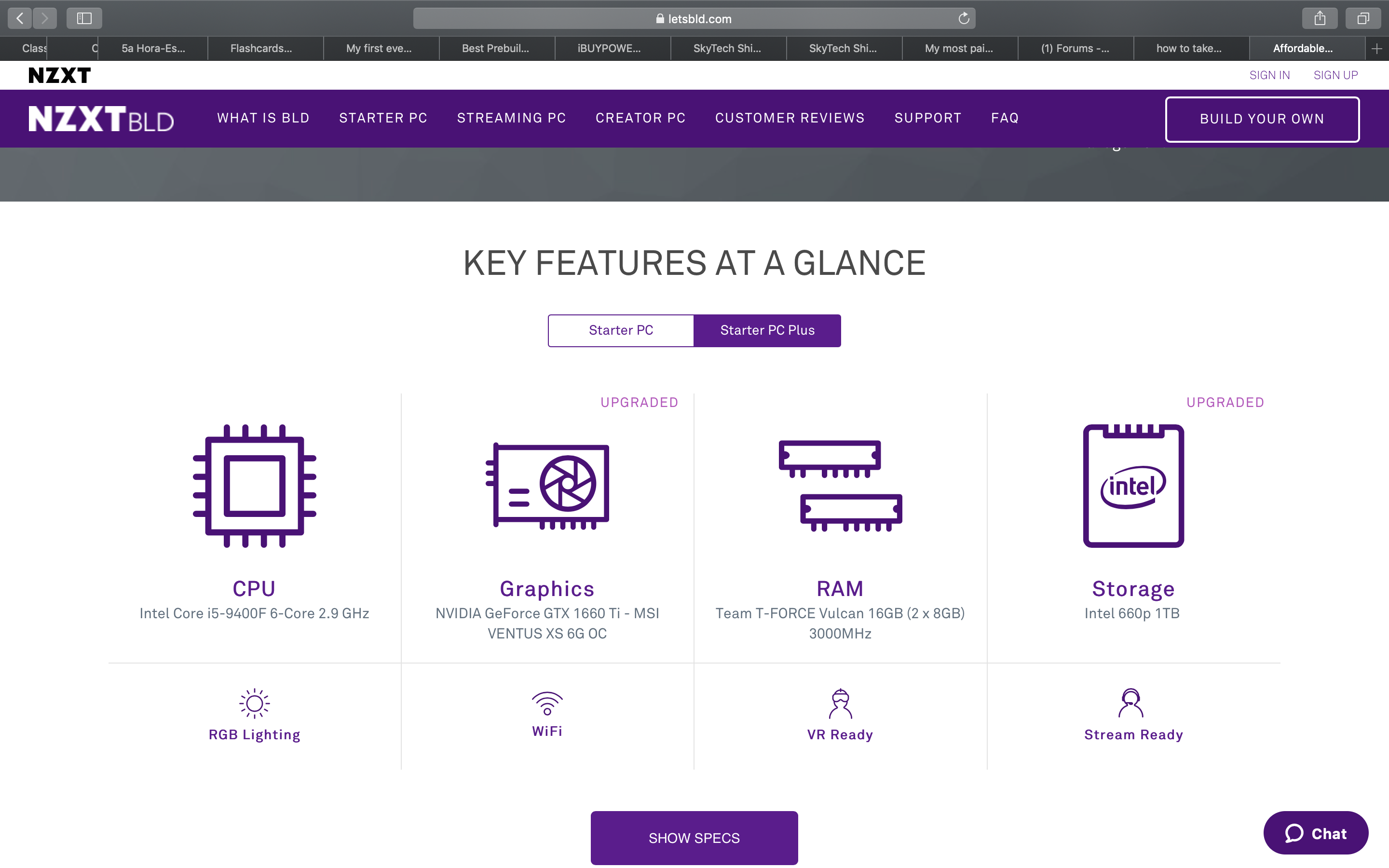Click the Intel storage drive icon
The height and width of the screenshot is (868, 1389).
1133,486
